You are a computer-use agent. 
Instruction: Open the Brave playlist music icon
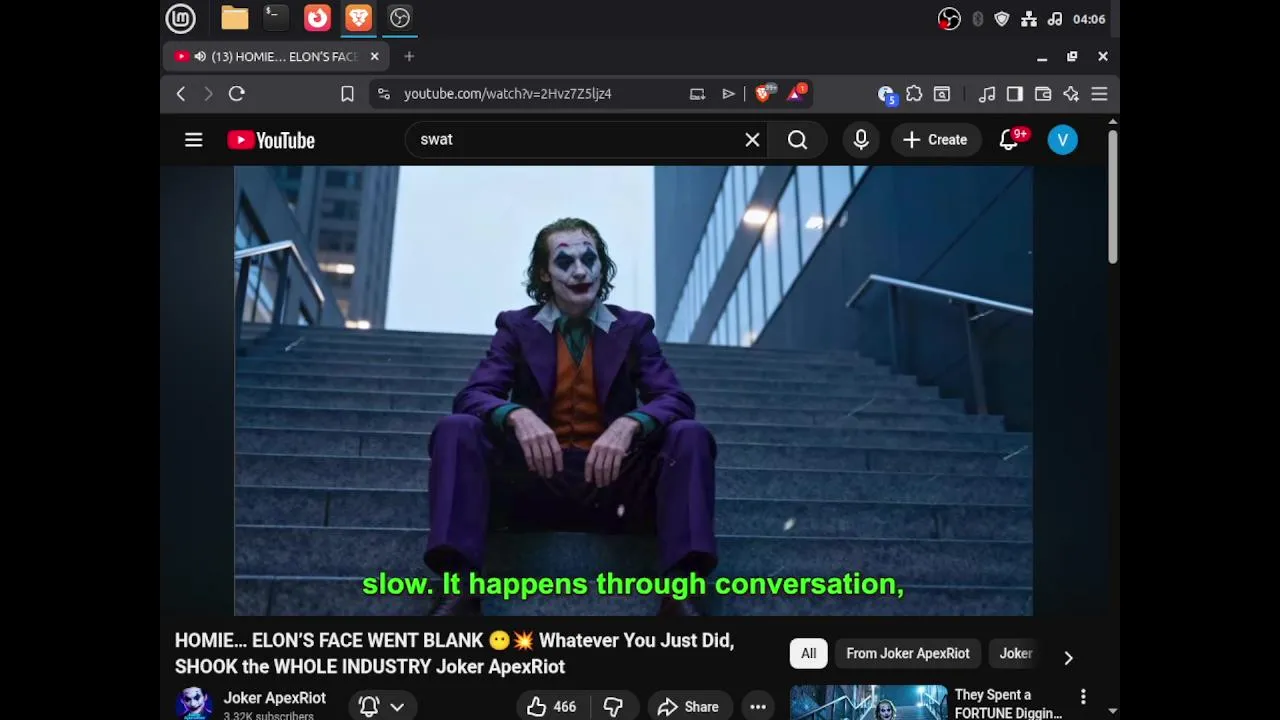tap(987, 94)
